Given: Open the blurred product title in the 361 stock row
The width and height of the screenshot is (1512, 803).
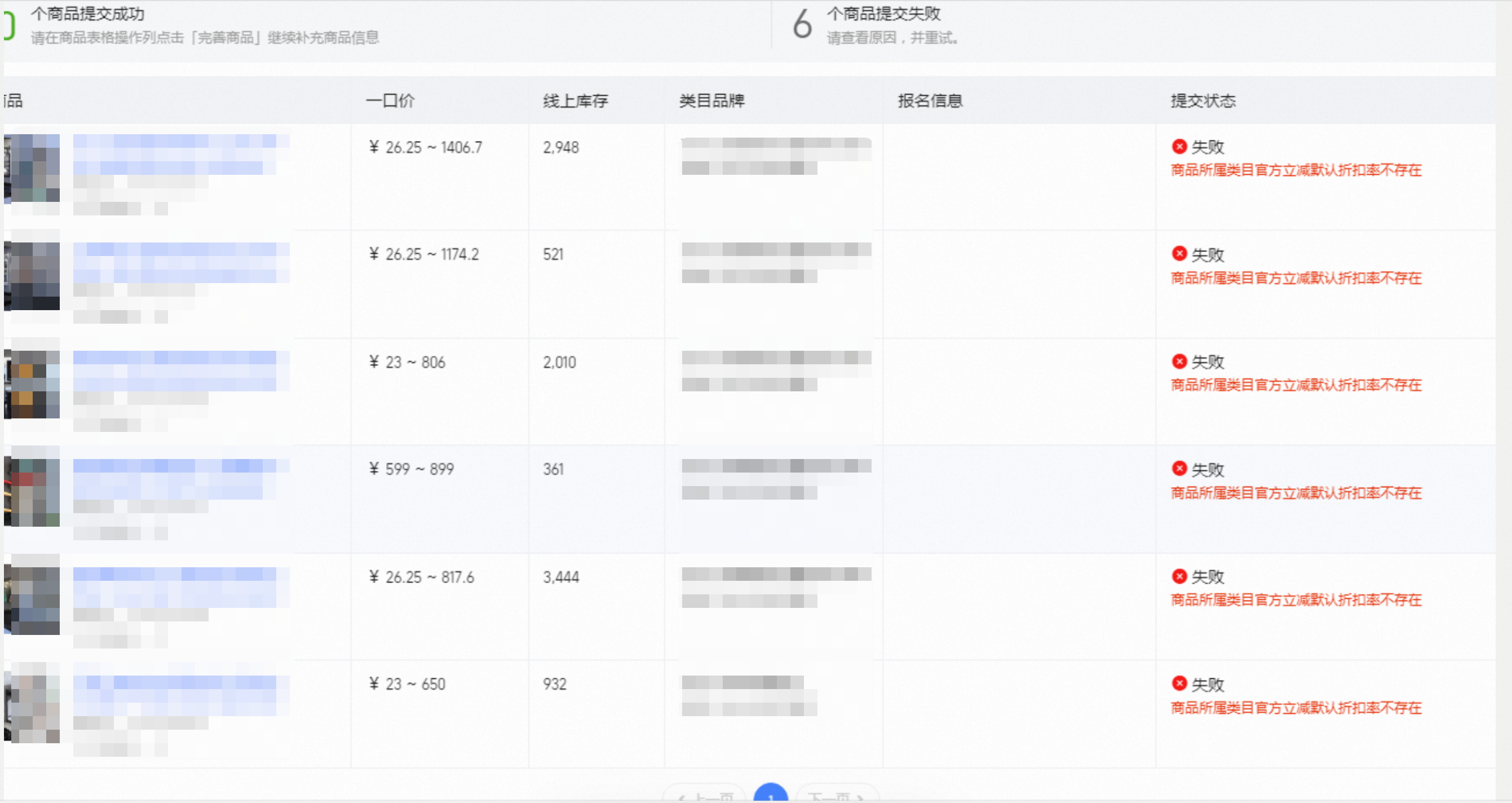Looking at the screenshot, I should (x=181, y=479).
